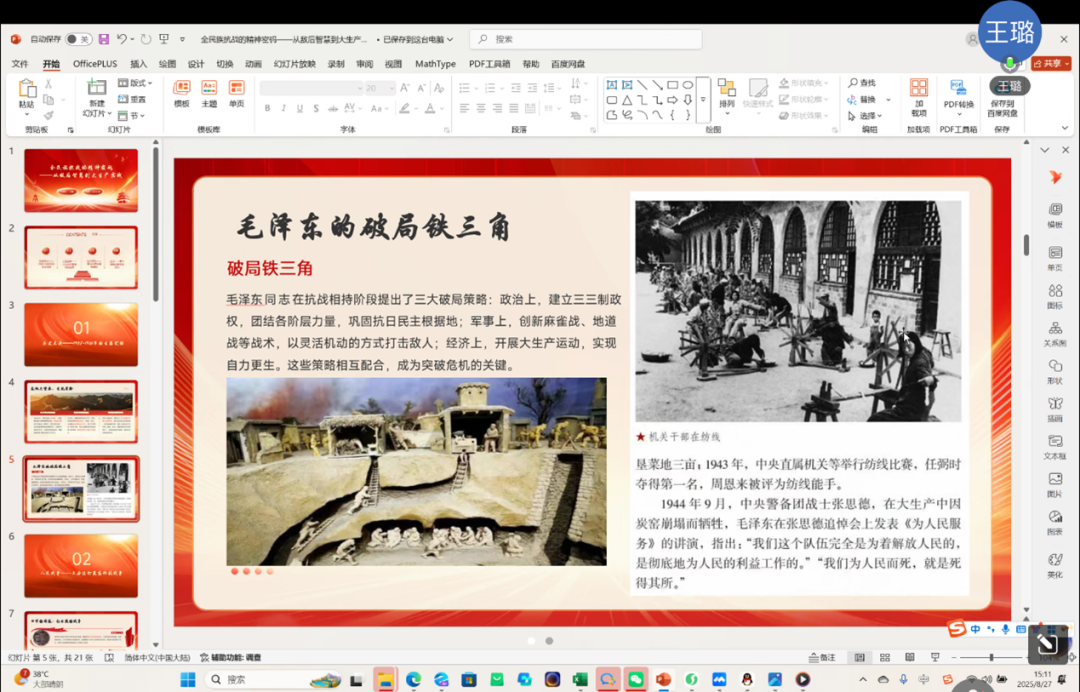Click the Undo arrow icon

(121, 39)
